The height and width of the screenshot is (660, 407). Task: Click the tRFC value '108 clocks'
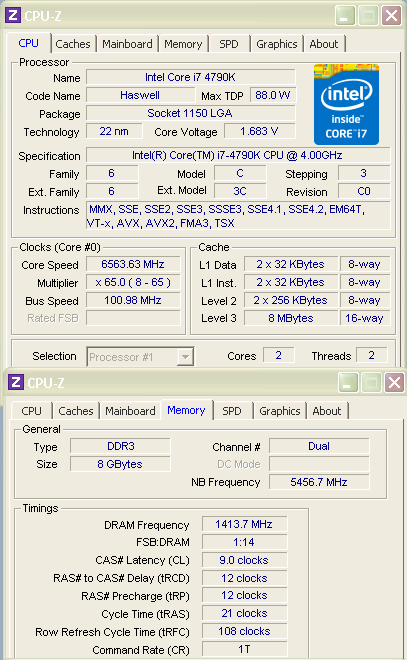point(244,631)
